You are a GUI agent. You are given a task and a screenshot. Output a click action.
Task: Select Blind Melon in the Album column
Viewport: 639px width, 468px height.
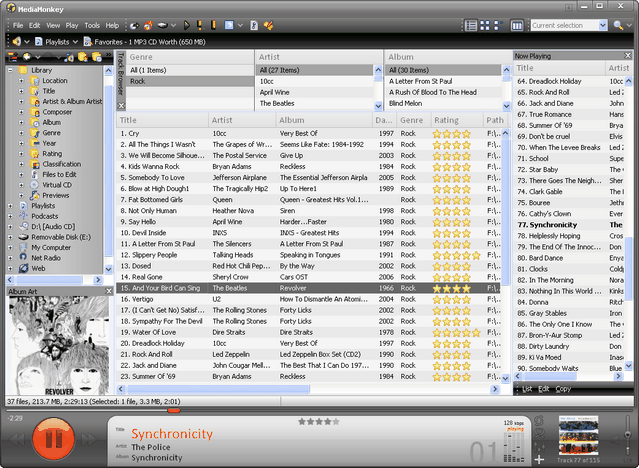443,103
